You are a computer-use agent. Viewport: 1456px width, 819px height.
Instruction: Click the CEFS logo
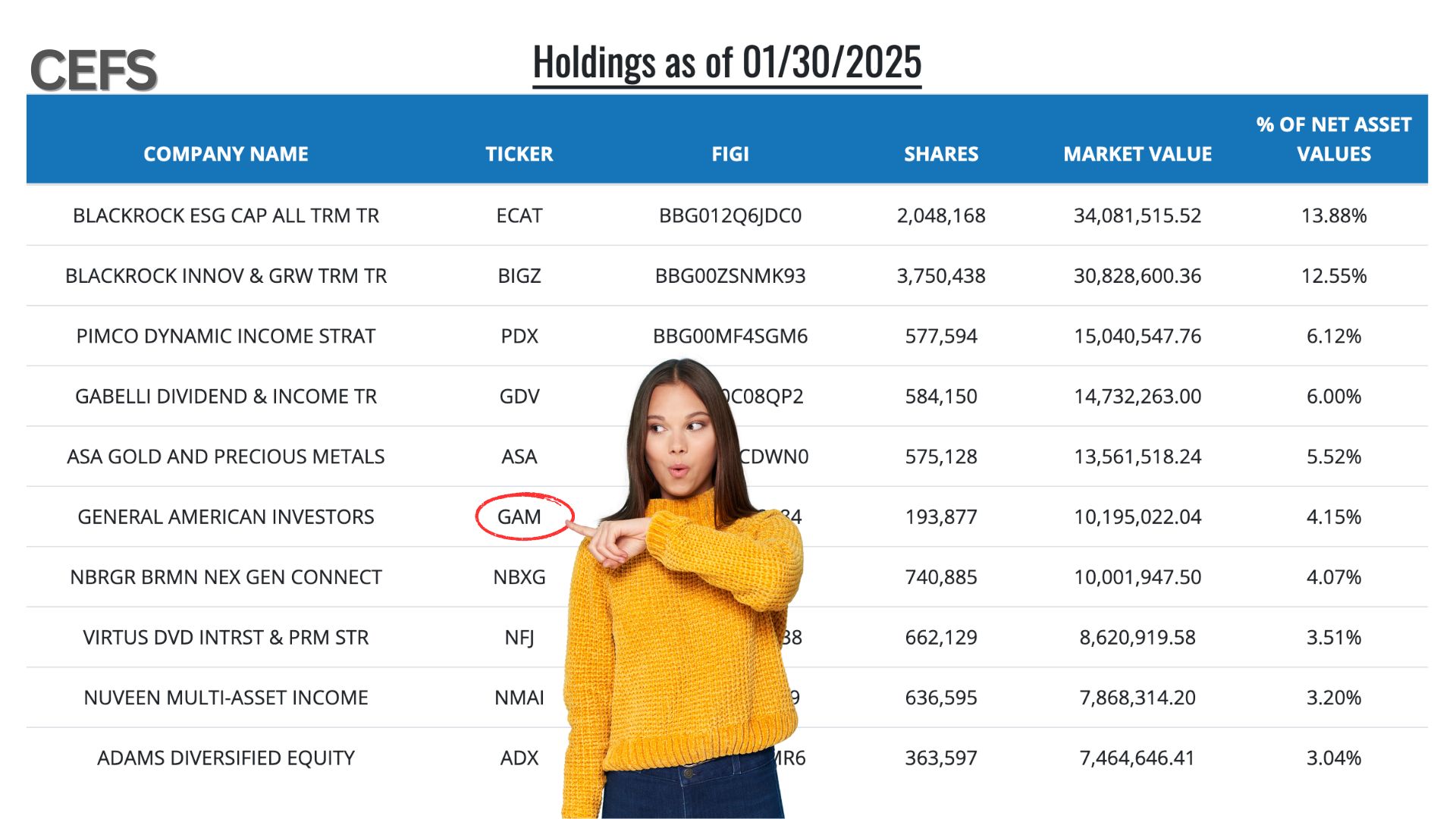tap(93, 70)
